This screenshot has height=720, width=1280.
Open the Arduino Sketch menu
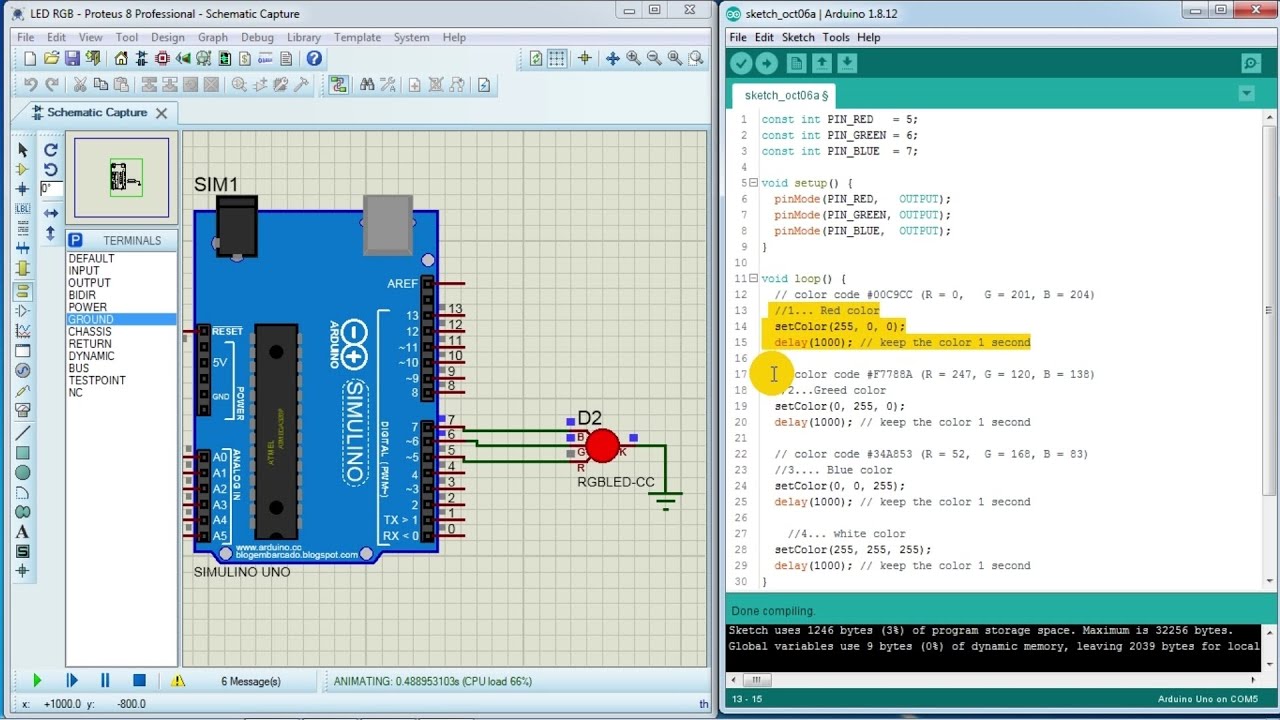click(798, 37)
